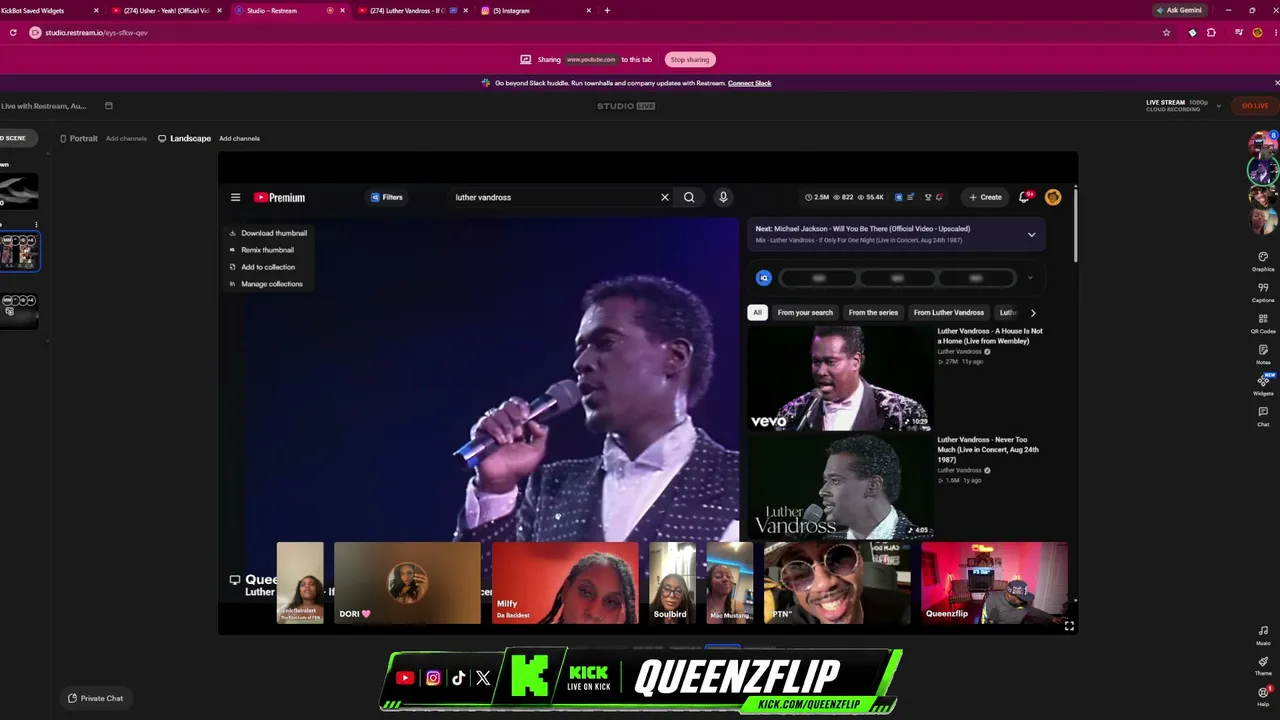
Task: Bookmark this page with the star
Action: point(1166,32)
